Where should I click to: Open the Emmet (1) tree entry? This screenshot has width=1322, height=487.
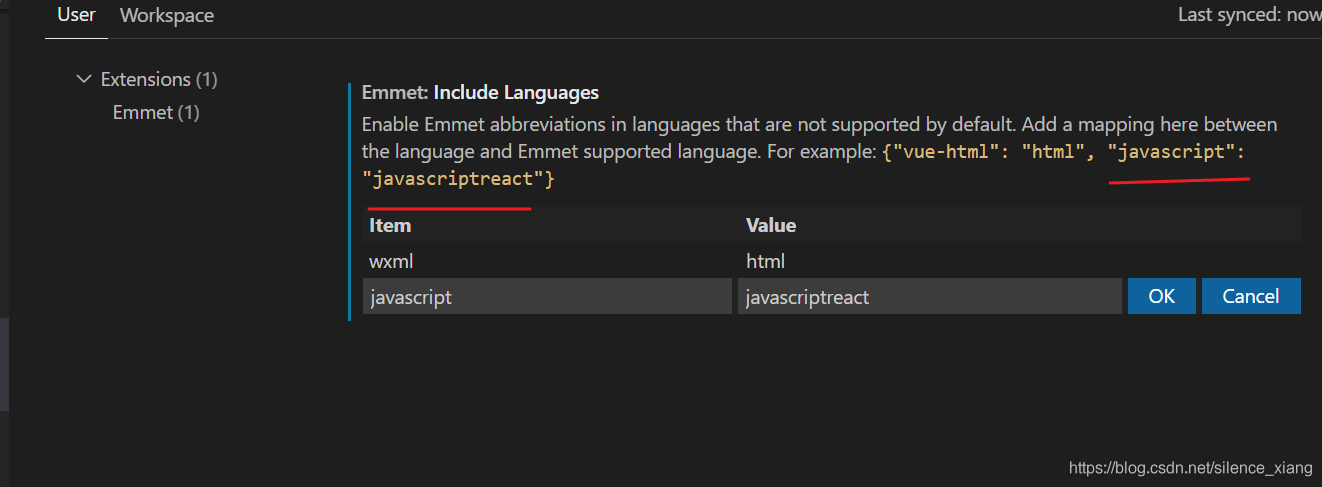pyautogui.click(x=156, y=112)
